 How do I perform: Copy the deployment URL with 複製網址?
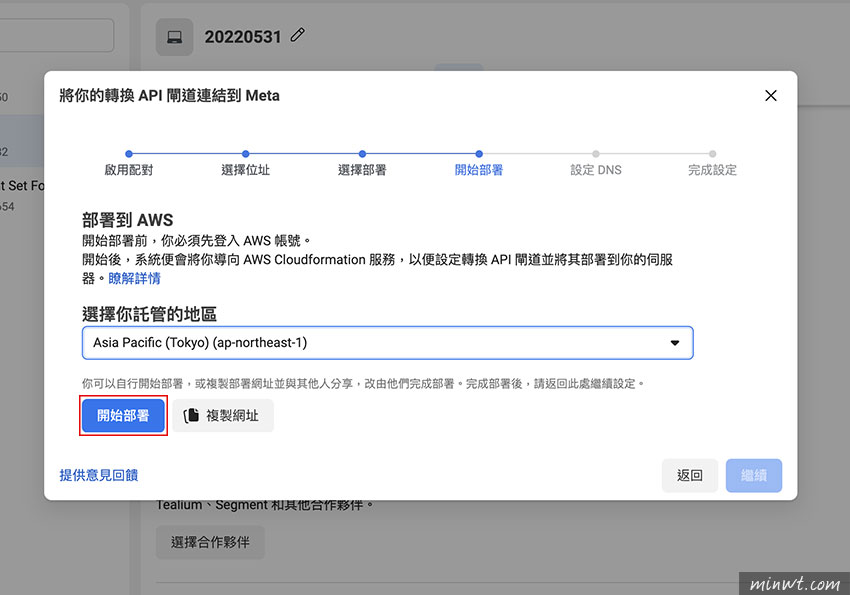(223, 416)
